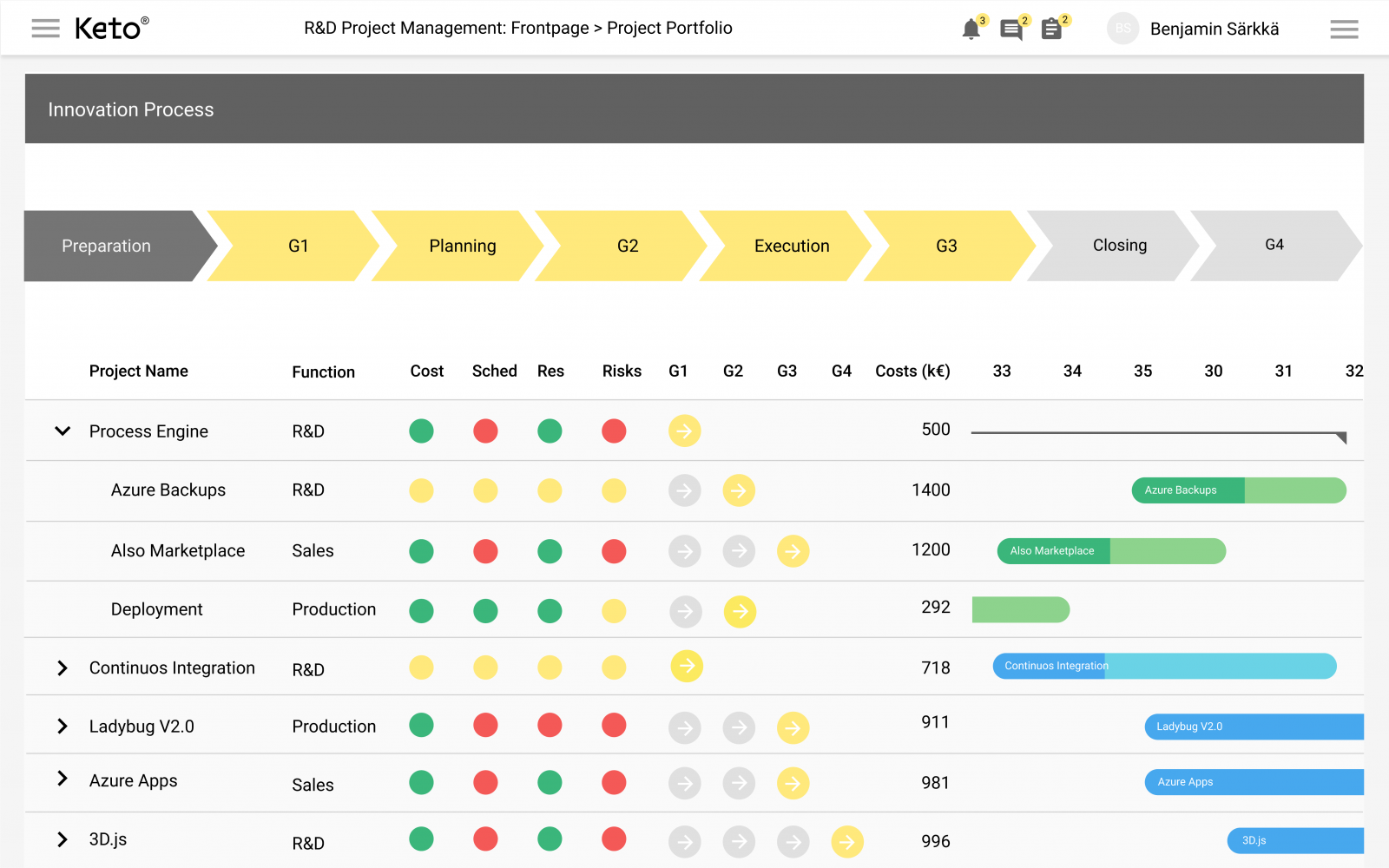Click Benjamin Särkkä user name
This screenshot has height=868, width=1389.
[x=1215, y=29]
